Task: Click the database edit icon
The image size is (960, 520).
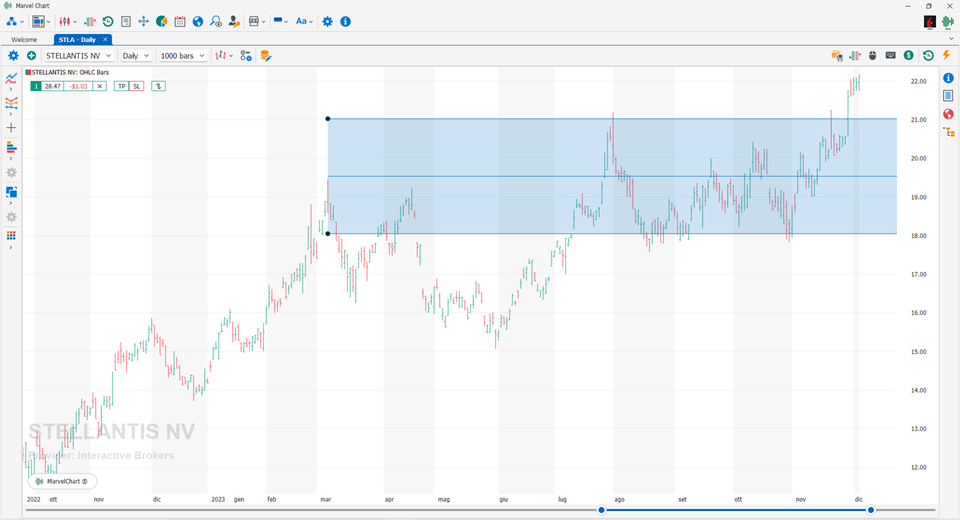Action: (x=266, y=56)
